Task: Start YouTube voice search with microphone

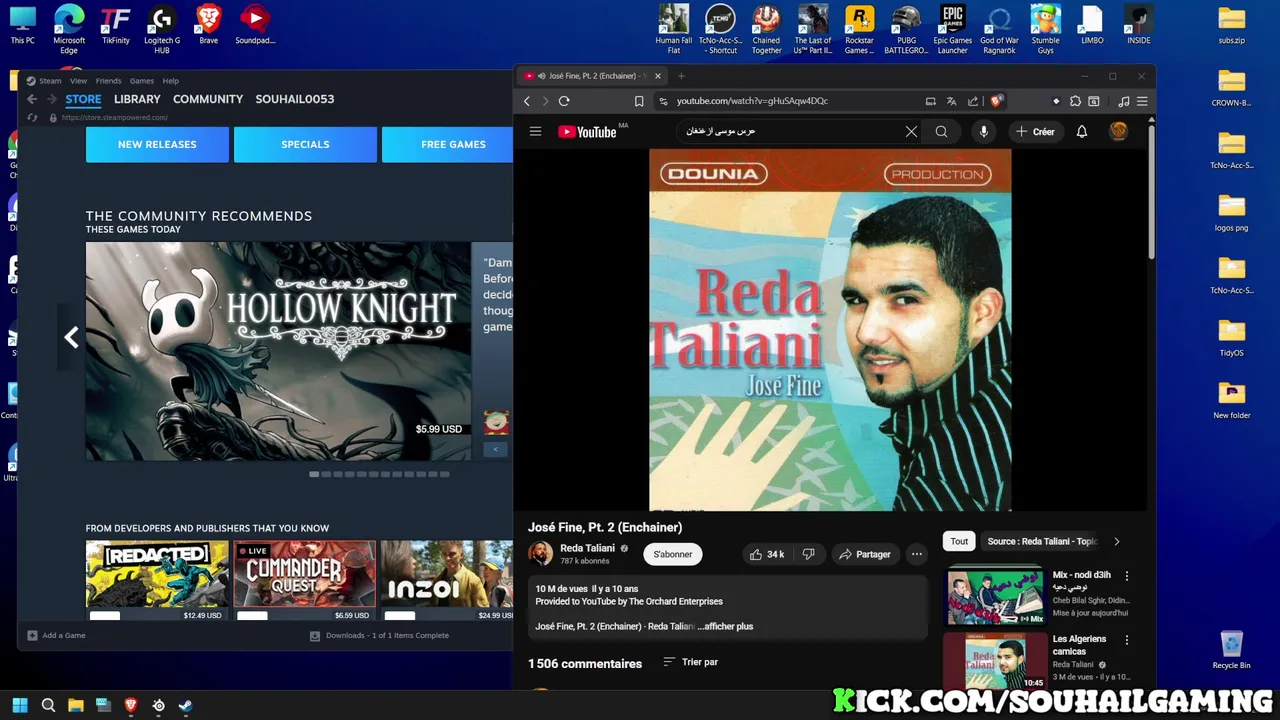Action: click(984, 132)
